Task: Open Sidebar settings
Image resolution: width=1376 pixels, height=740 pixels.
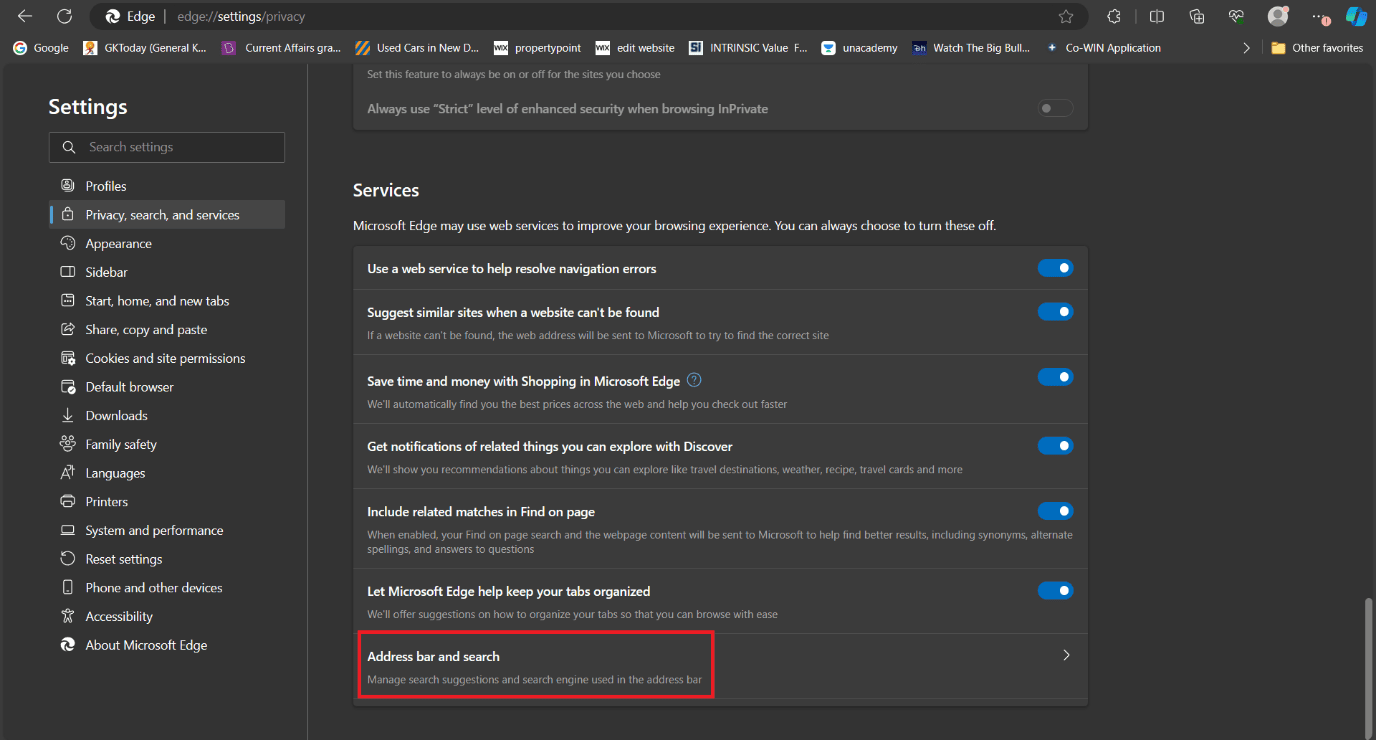Action: 167,272
